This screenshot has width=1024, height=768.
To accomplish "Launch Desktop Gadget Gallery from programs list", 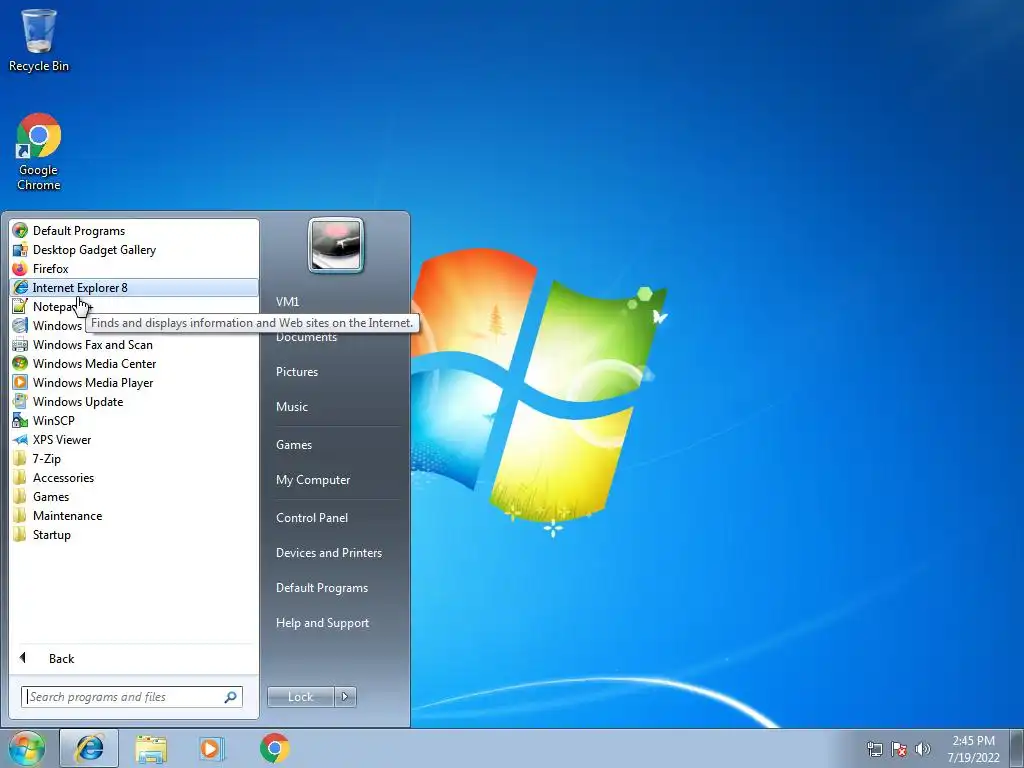I will [134, 249].
